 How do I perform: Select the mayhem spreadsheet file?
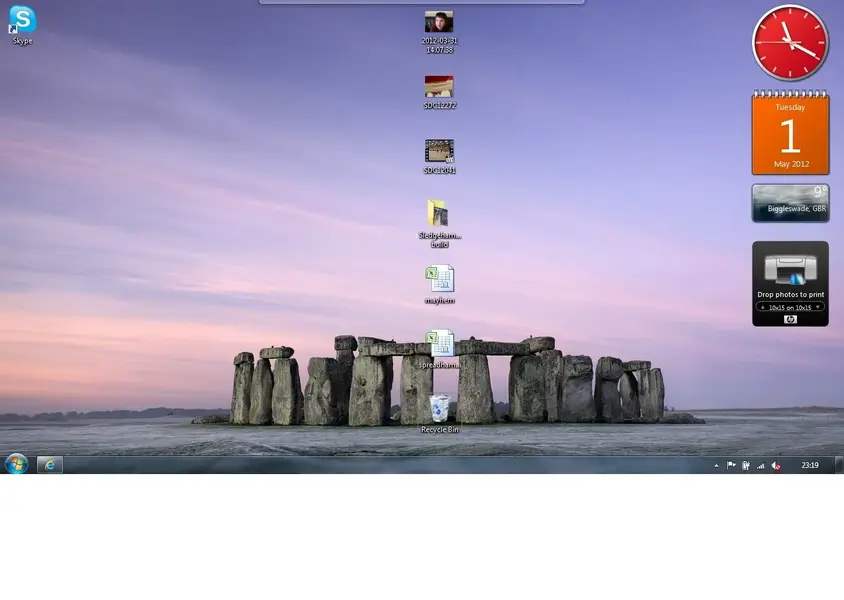click(x=439, y=279)
